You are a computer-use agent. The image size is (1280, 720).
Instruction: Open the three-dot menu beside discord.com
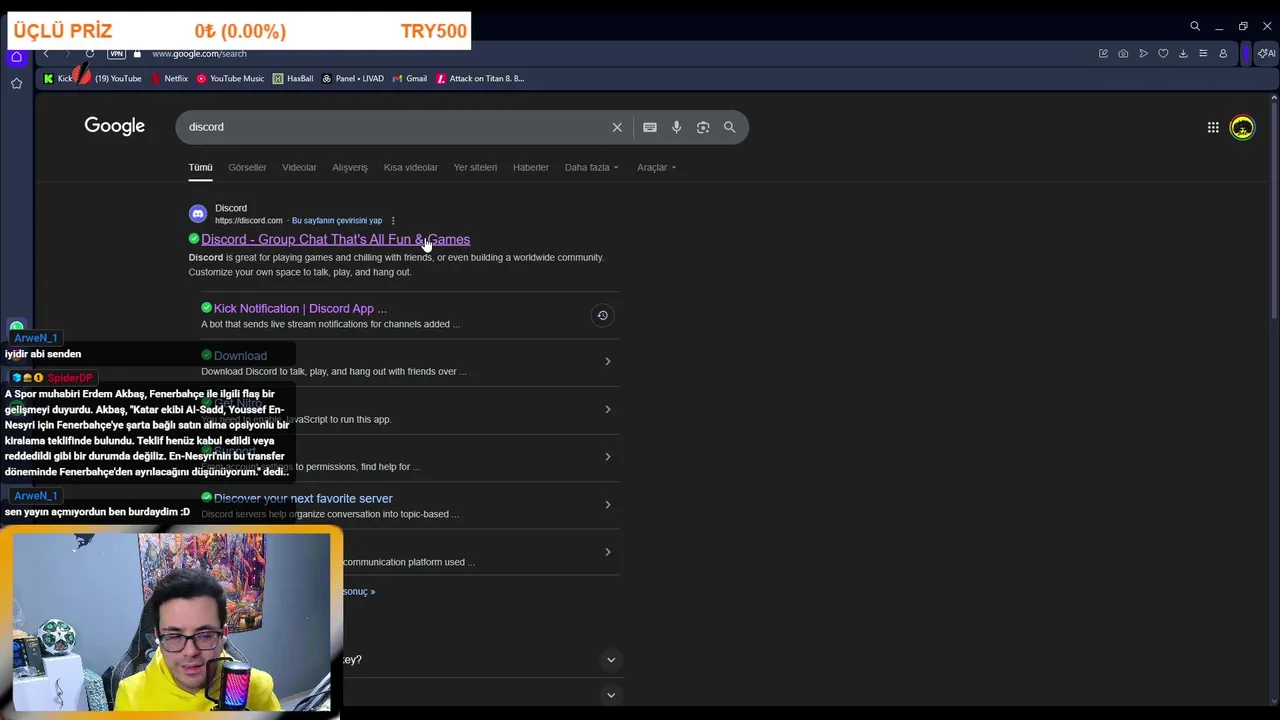(393, 220)
